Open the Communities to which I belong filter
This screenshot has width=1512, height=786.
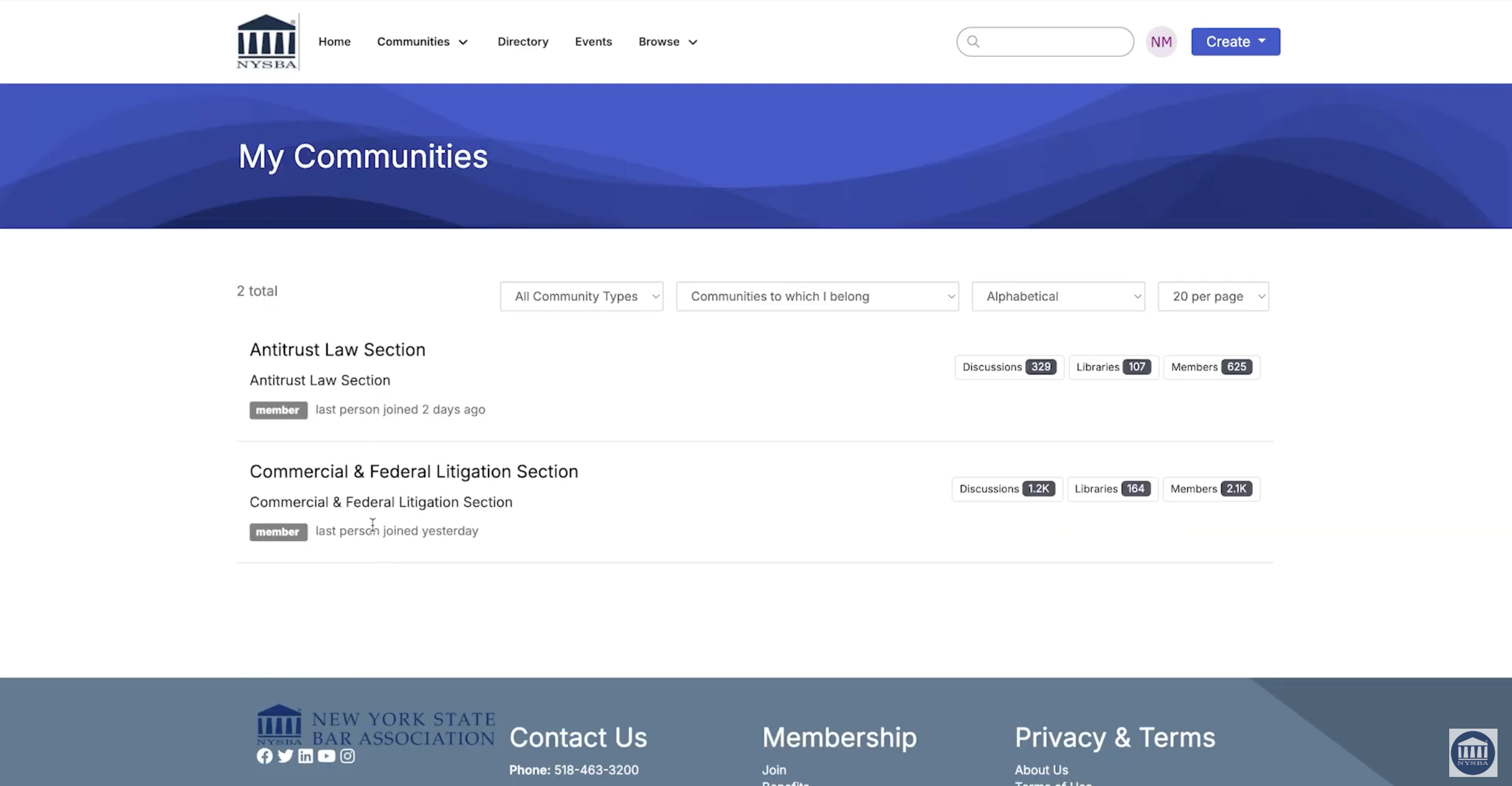[817, 296]
